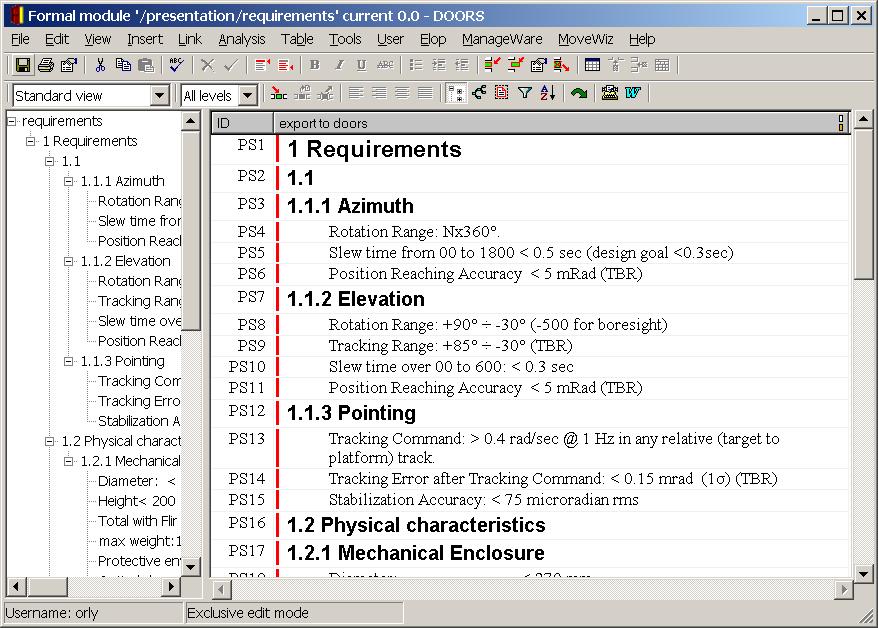Click the 'export to doors' column header
878x628 pixels.
point(562,123)
